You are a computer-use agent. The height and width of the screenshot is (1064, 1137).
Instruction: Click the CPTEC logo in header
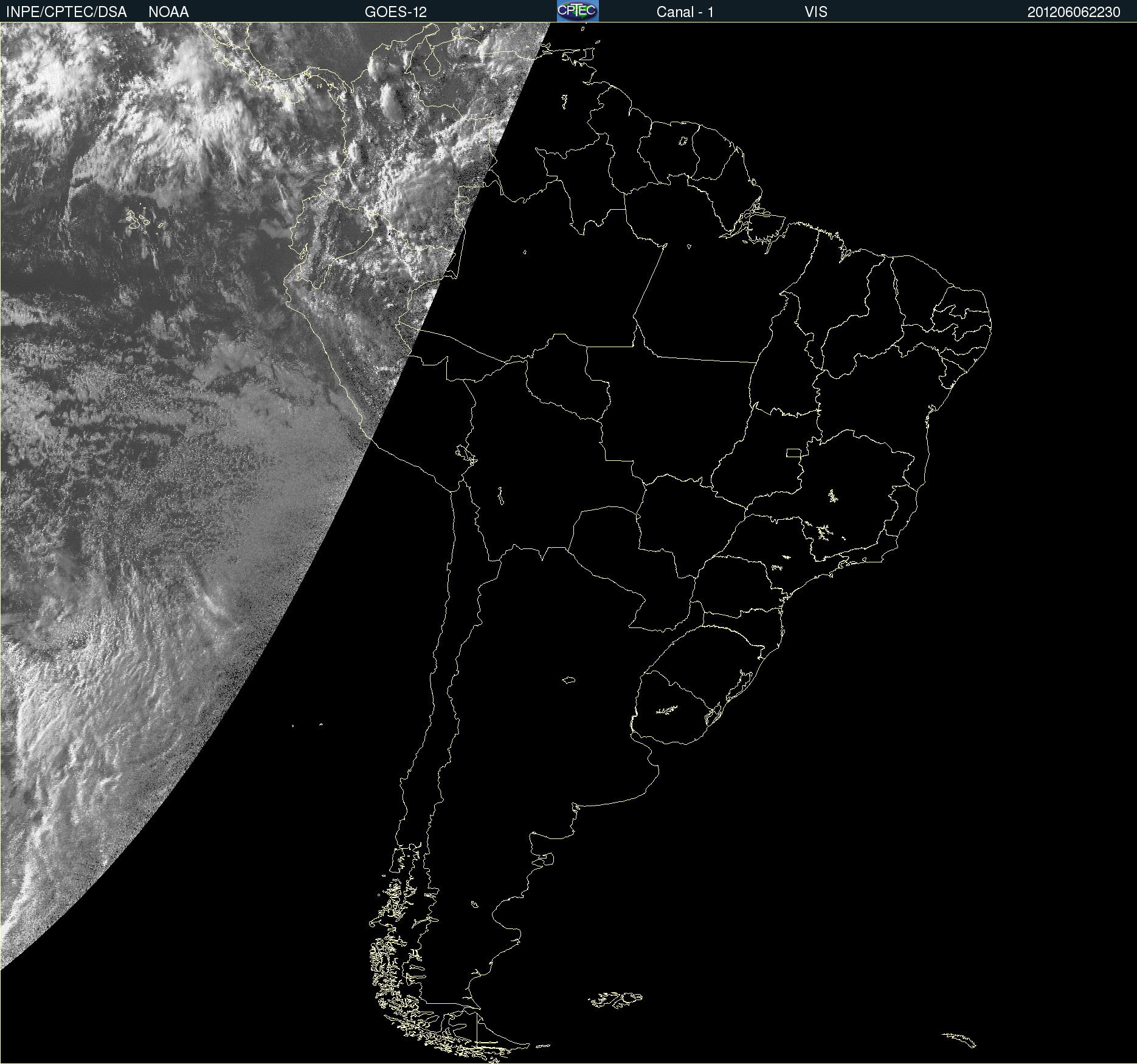(x=578, y=11)
